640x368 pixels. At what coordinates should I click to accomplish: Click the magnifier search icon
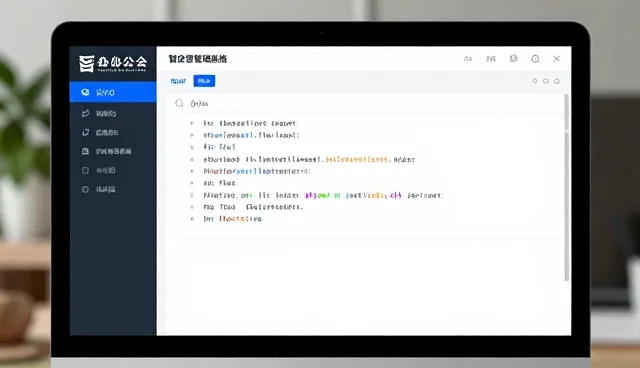point(179,103)
